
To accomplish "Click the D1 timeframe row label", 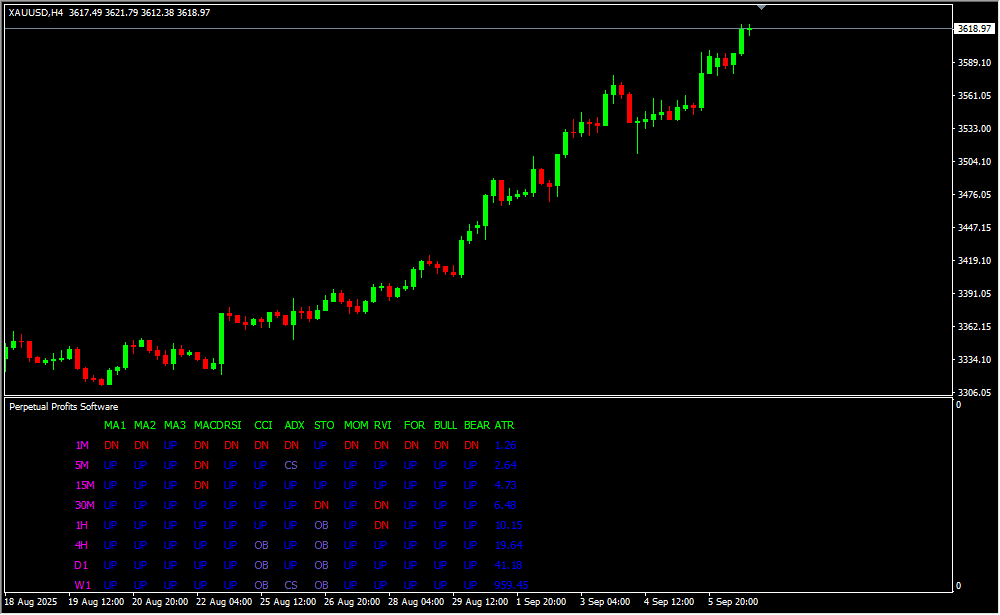I will pyautogui.click(x=82, y=566).
